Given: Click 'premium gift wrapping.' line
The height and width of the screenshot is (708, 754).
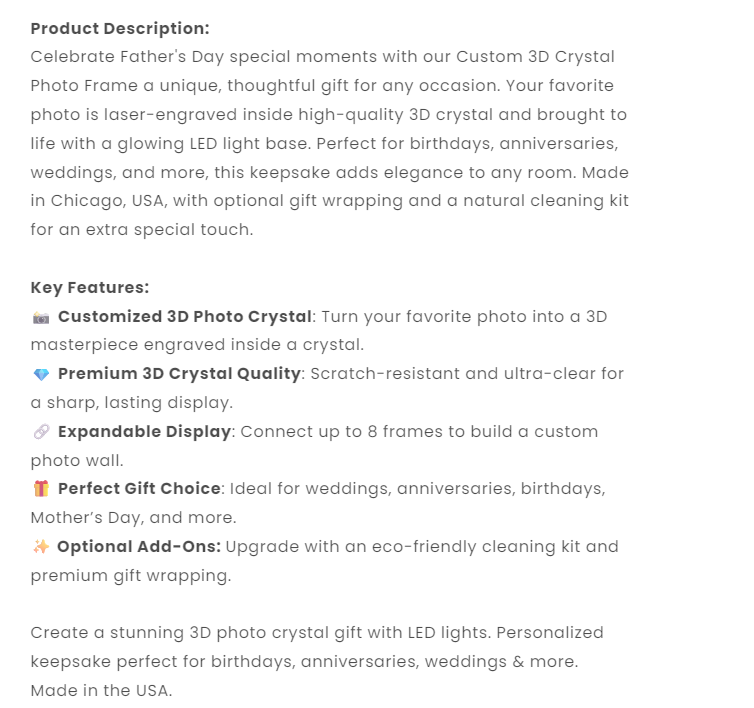Looking at the screenshot, I should [131, 576].
